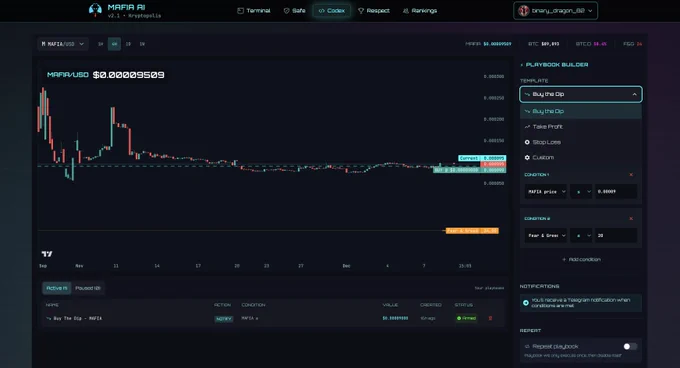Select the Telegram notification radio option
Image resolution: width=680 pixels, height=368 pixels.
click(x=526, y=303)
